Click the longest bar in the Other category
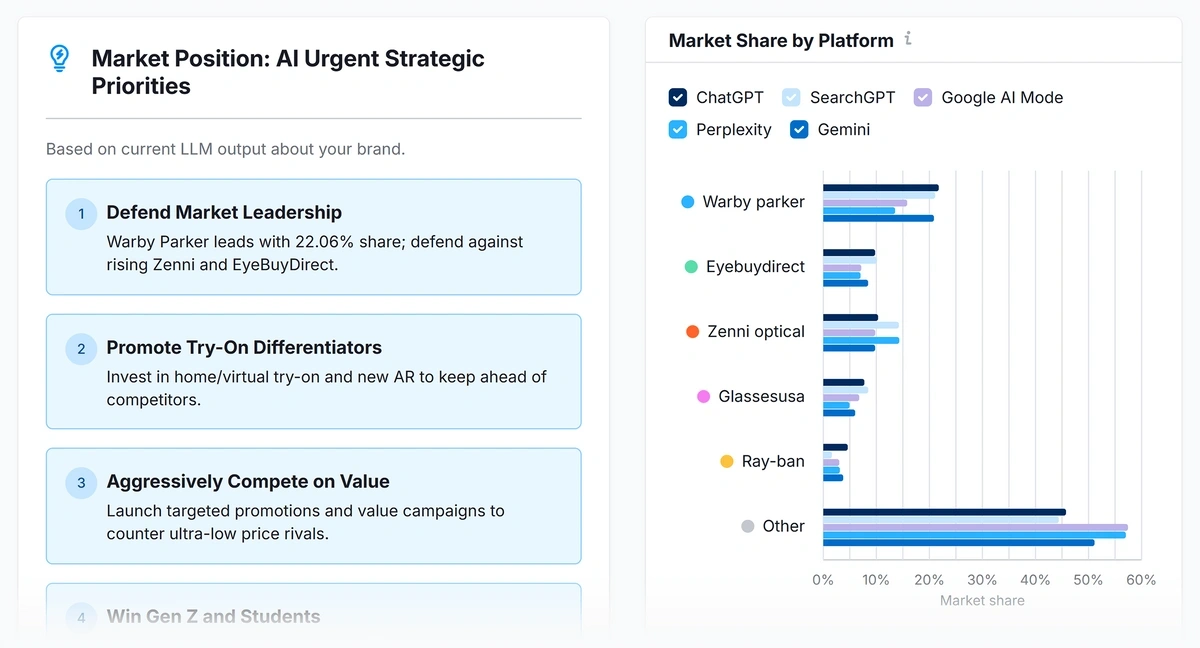The height and width of the screenshot is (648, 1200). pos(975,525)
